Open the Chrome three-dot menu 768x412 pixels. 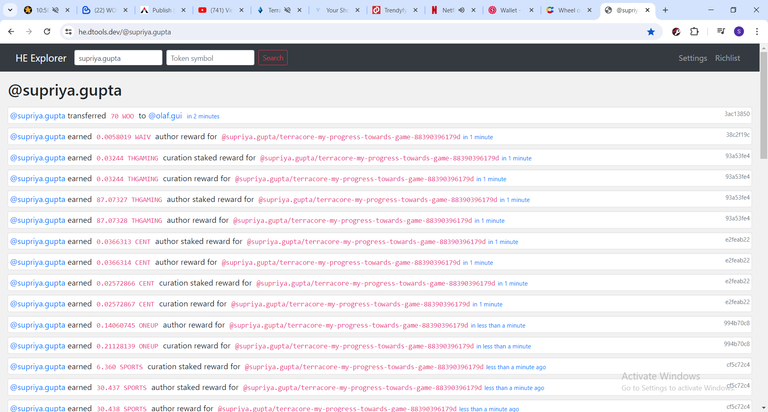pos(757,31)
